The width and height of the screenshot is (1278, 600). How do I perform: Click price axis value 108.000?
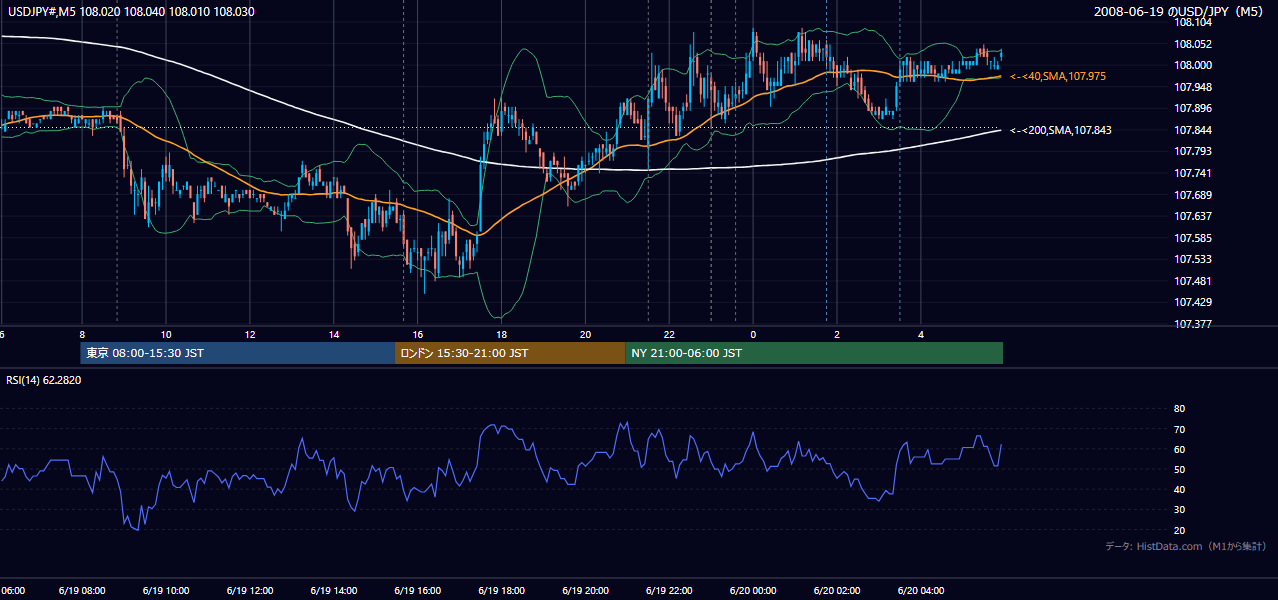point(1192,65)
